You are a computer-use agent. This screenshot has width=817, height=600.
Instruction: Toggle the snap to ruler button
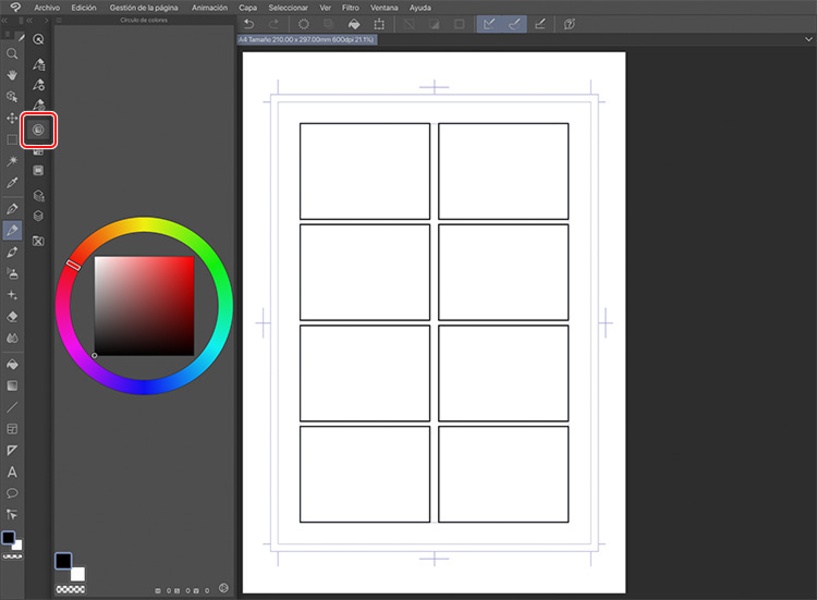click(489, 23)
